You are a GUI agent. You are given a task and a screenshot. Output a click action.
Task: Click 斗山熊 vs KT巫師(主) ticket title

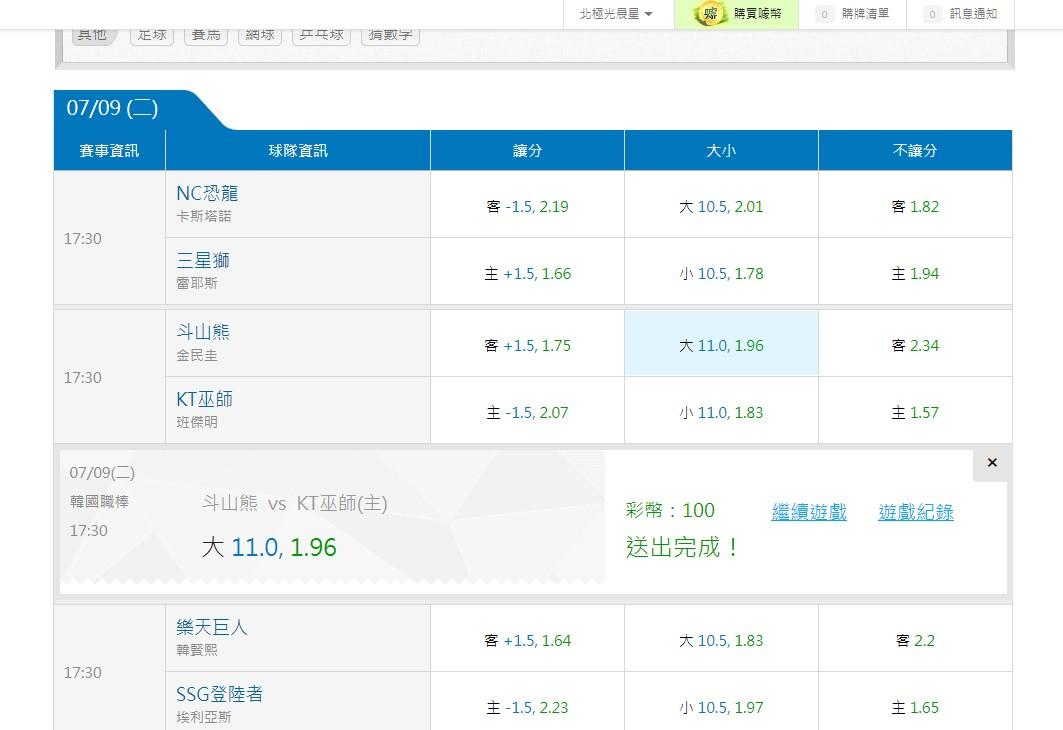point(295,504)
